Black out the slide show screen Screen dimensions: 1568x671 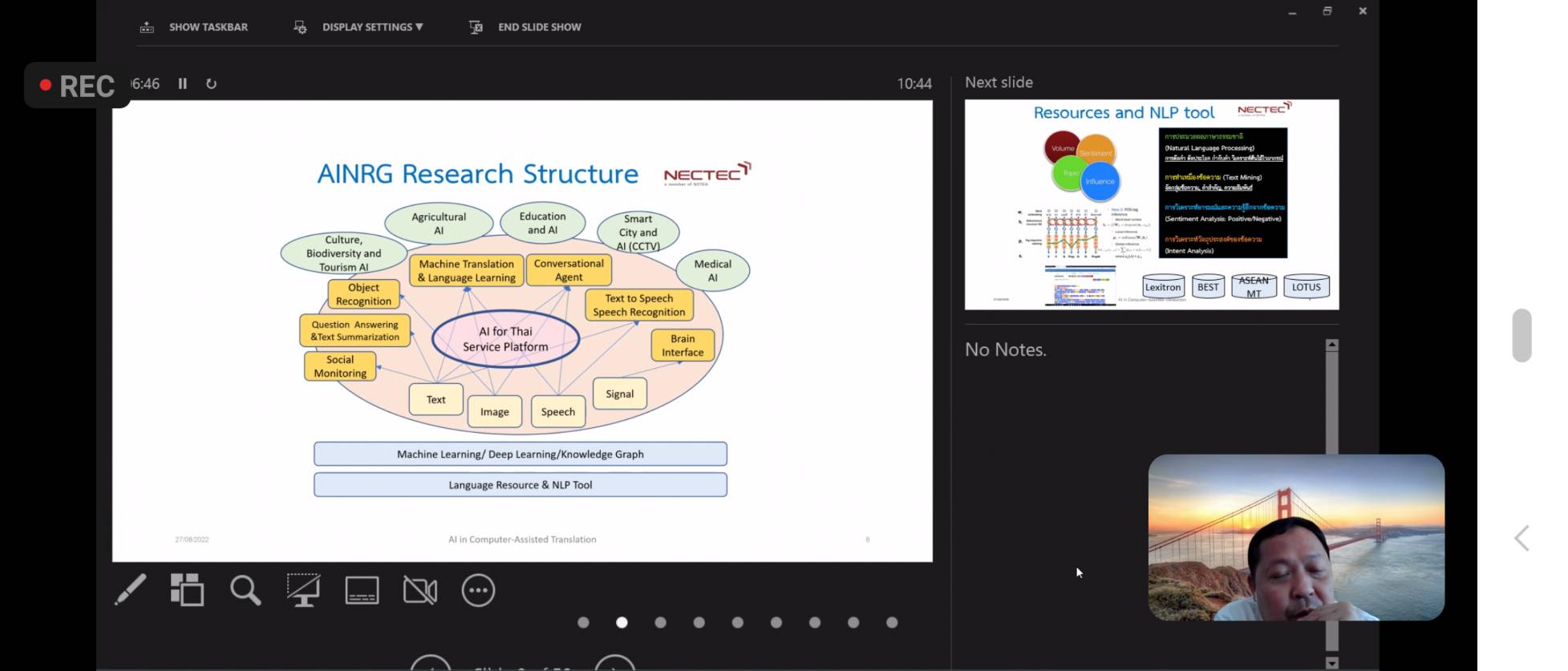point(304,590)
